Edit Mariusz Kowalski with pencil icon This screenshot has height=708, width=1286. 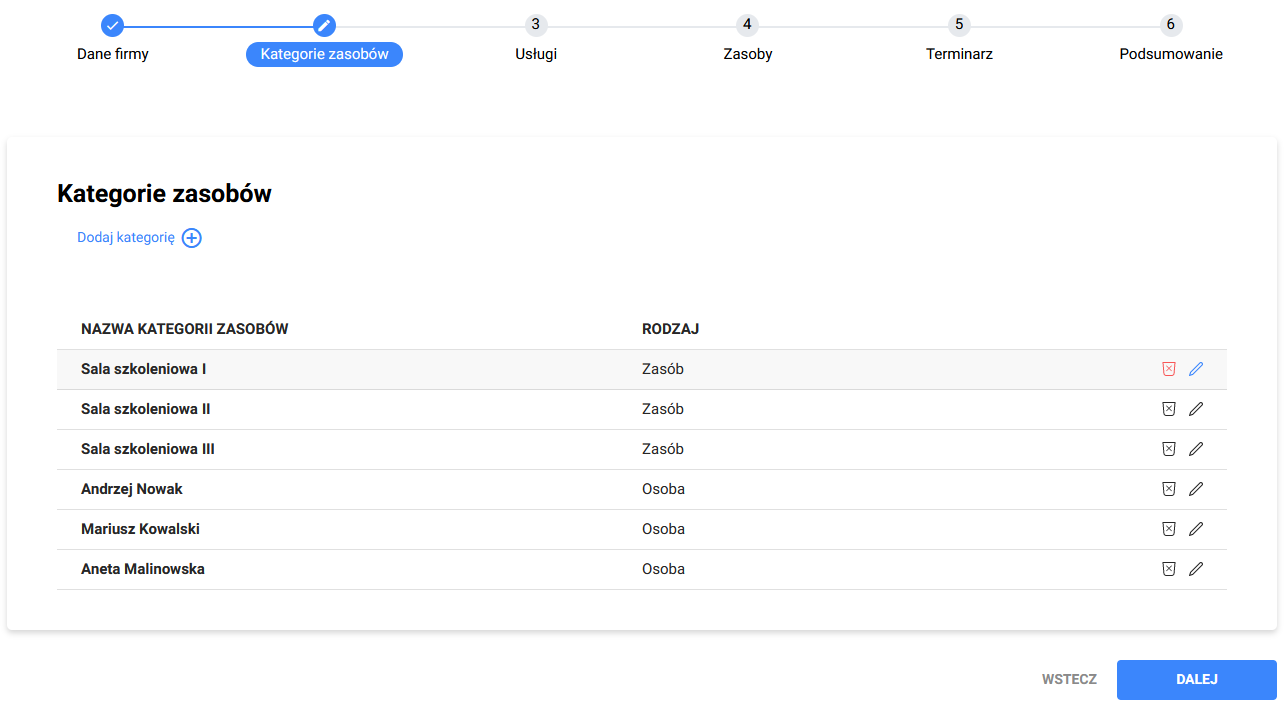[1196, 529]
